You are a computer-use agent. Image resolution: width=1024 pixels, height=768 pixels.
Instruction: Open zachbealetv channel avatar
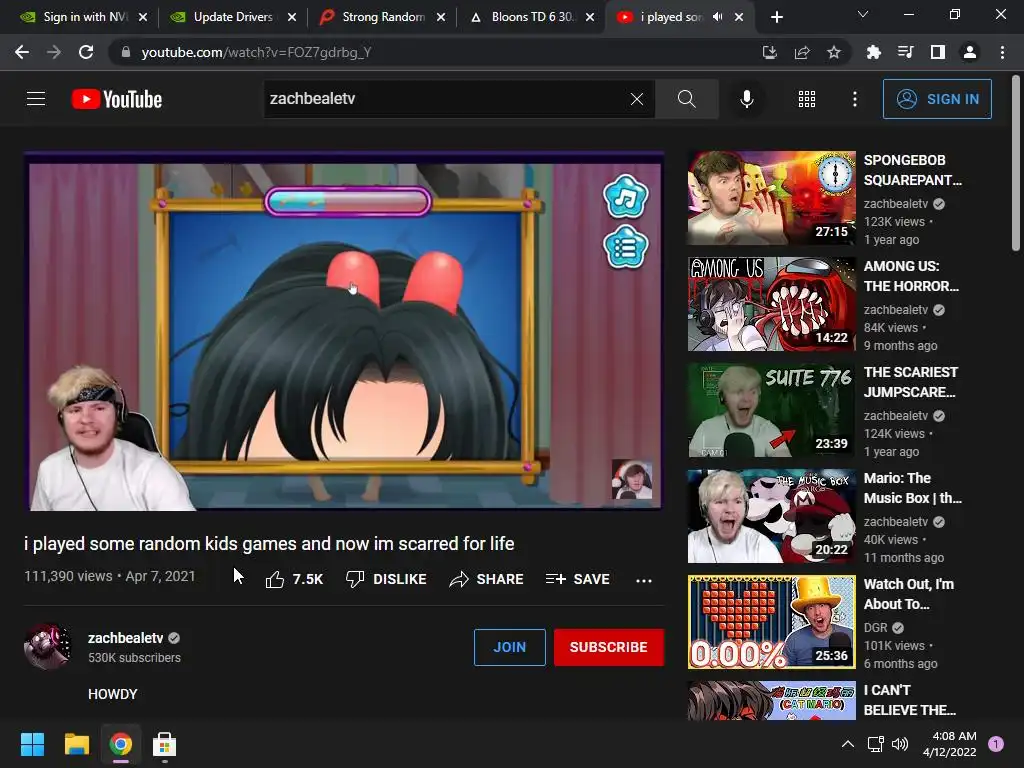[x=47, y=647]
